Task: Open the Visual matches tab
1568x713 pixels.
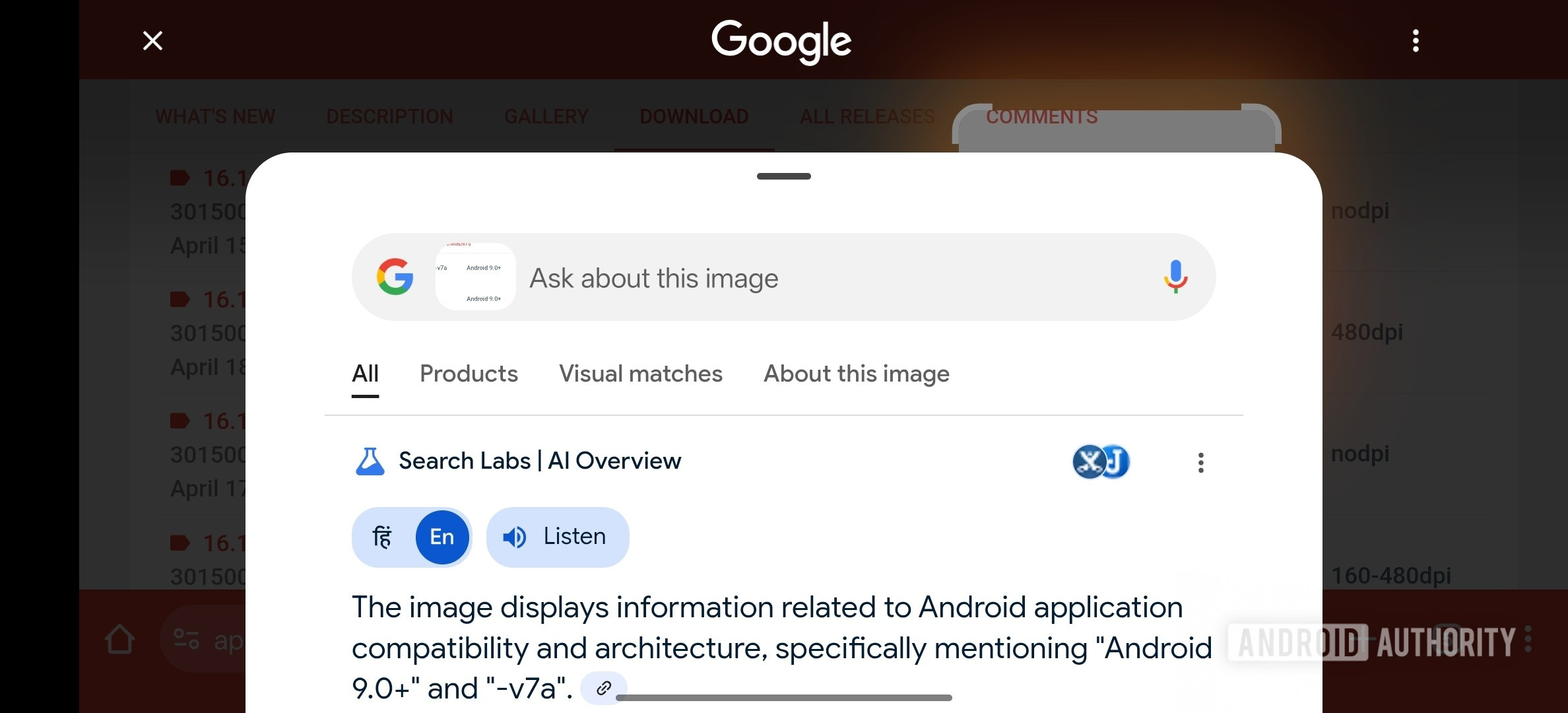Action: (x=640, y=374)
